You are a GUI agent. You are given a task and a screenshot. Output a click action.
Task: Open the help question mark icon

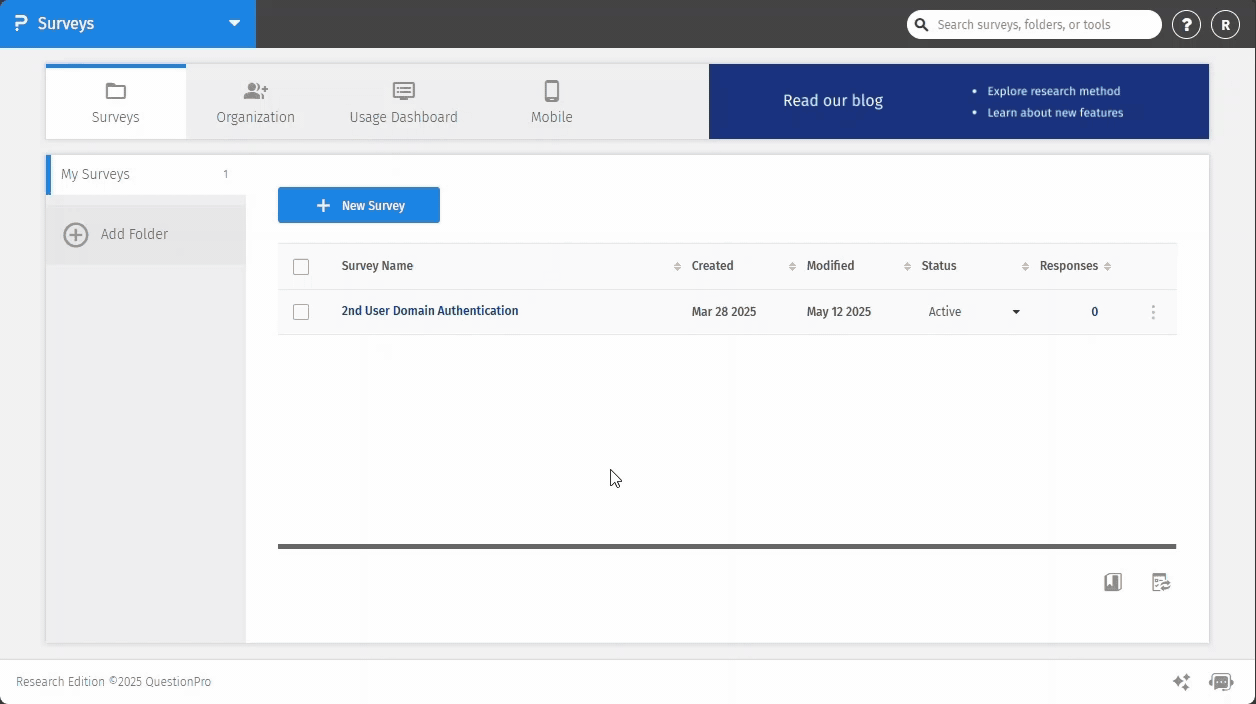point(1186,25)
